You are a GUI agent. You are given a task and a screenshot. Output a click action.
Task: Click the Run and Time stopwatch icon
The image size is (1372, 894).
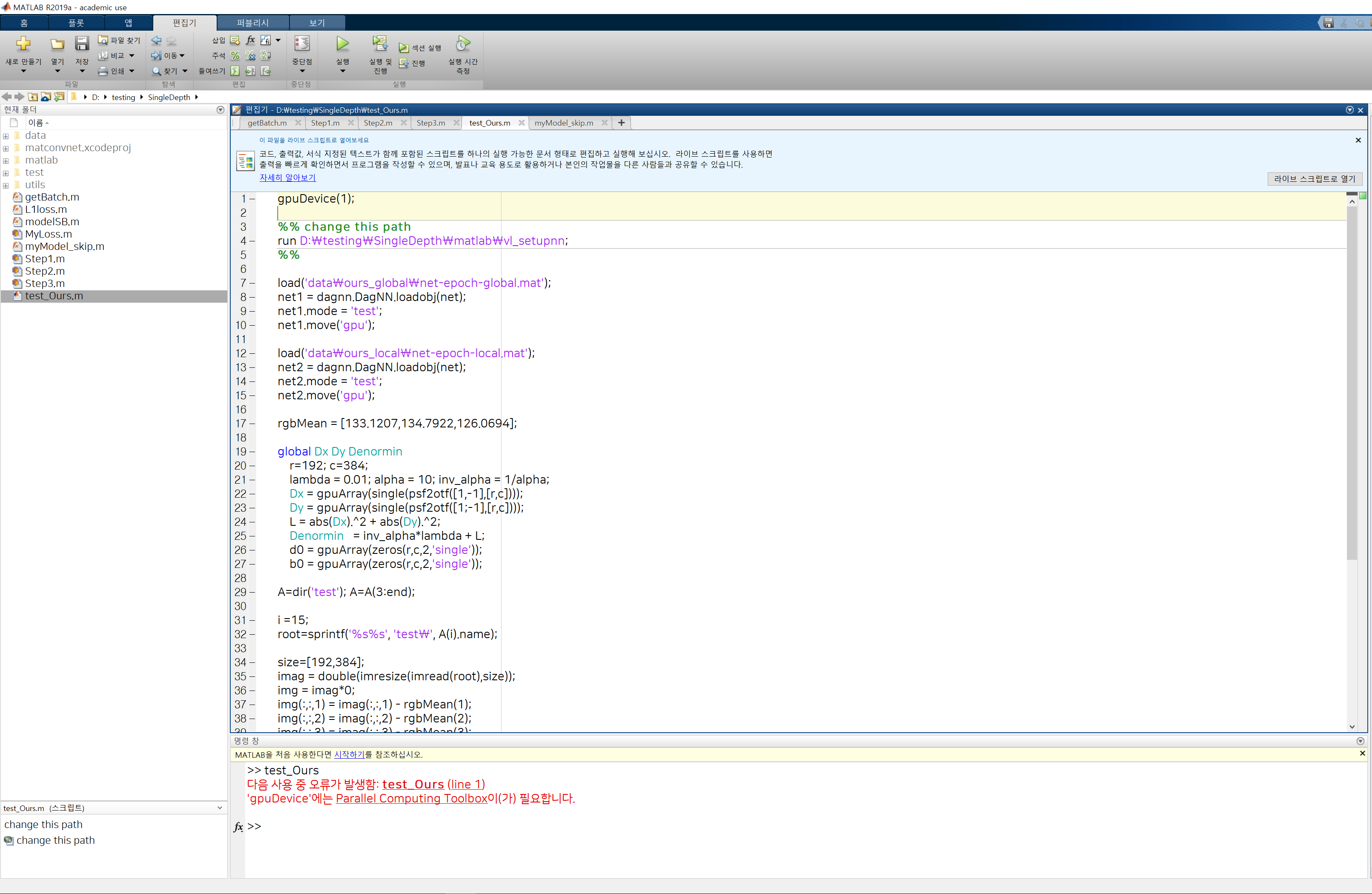click(462, 44)
